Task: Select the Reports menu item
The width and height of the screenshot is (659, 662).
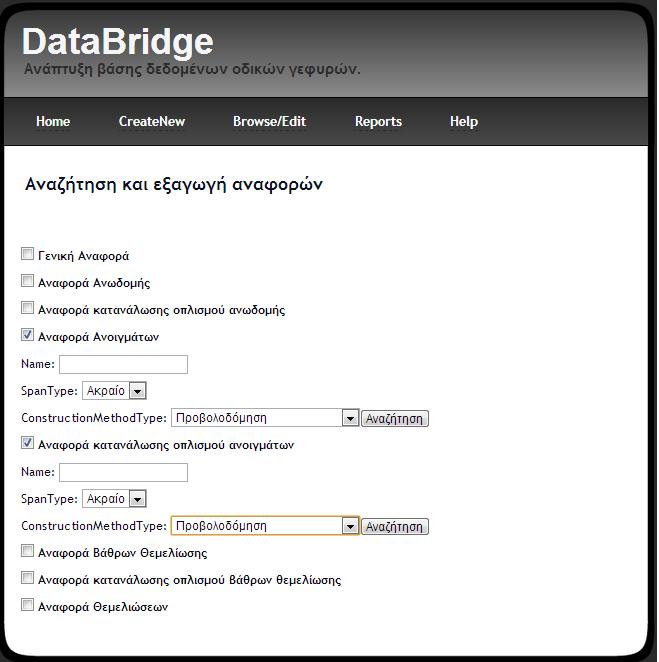Action: tap(378, 122)
